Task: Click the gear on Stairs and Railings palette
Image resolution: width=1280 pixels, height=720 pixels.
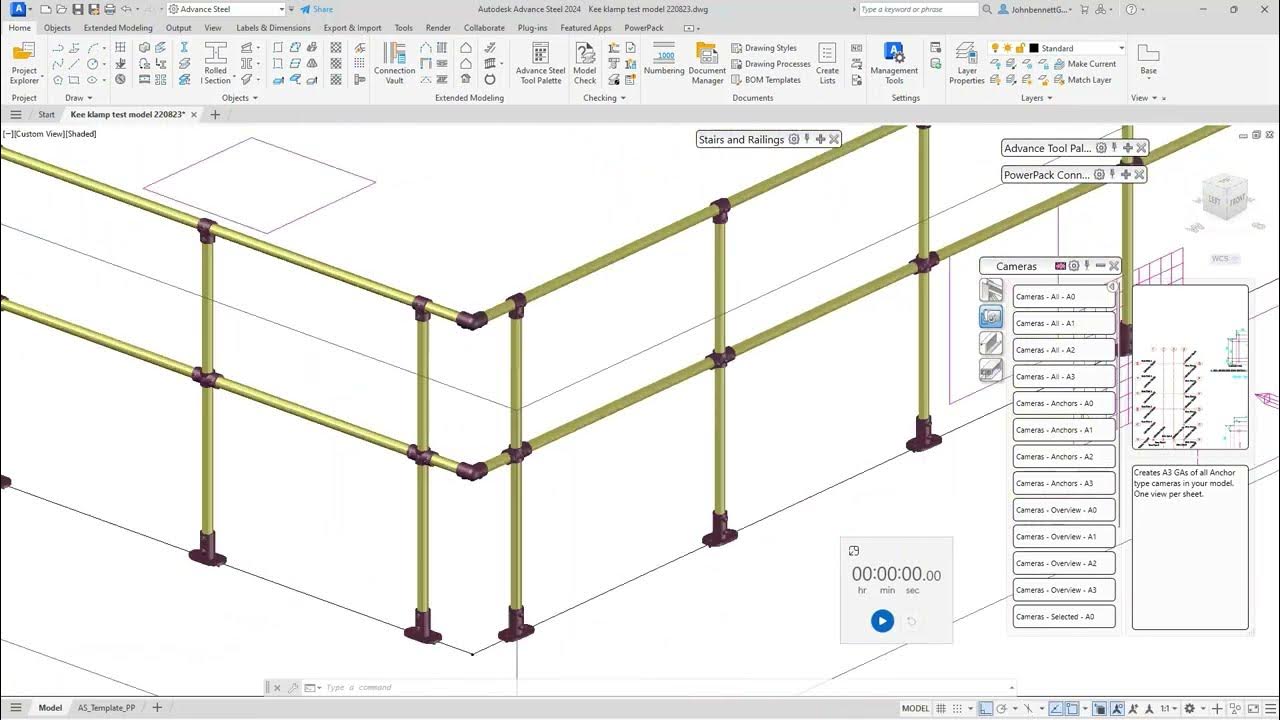Action: (794, 139)
